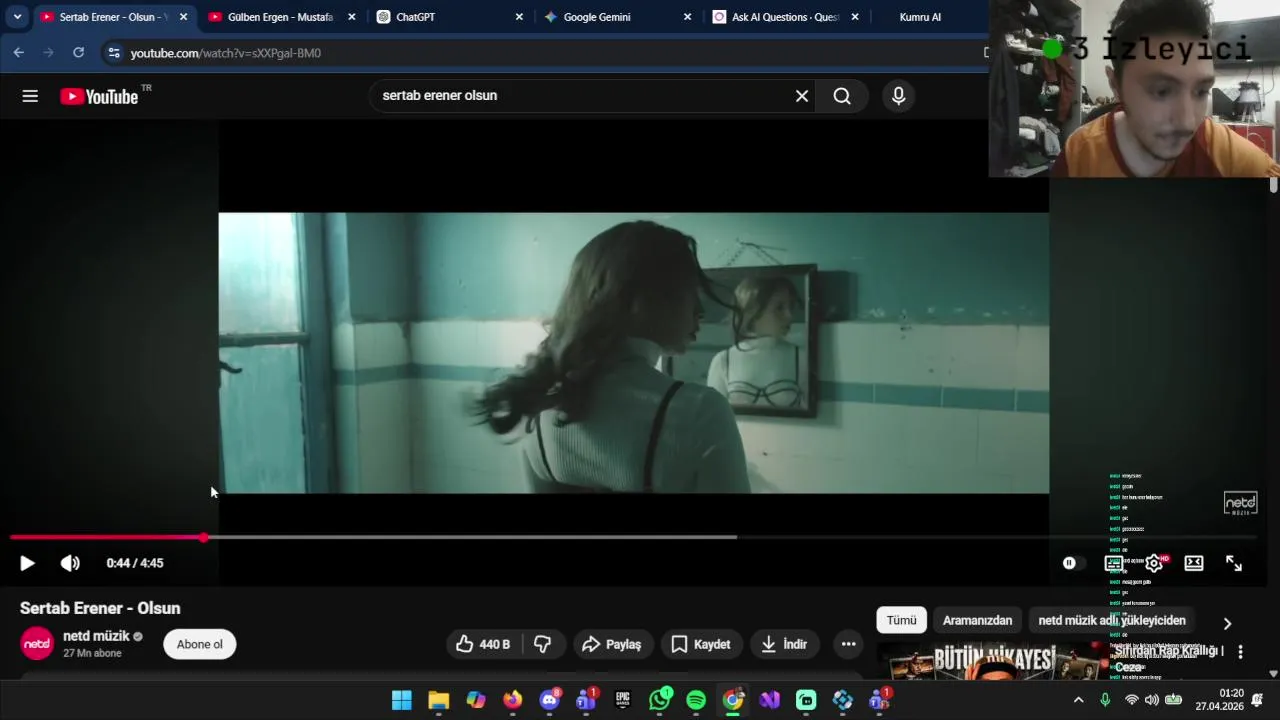
Task: Subscribe with Abone ol button
Action: [x=200, y=644]
